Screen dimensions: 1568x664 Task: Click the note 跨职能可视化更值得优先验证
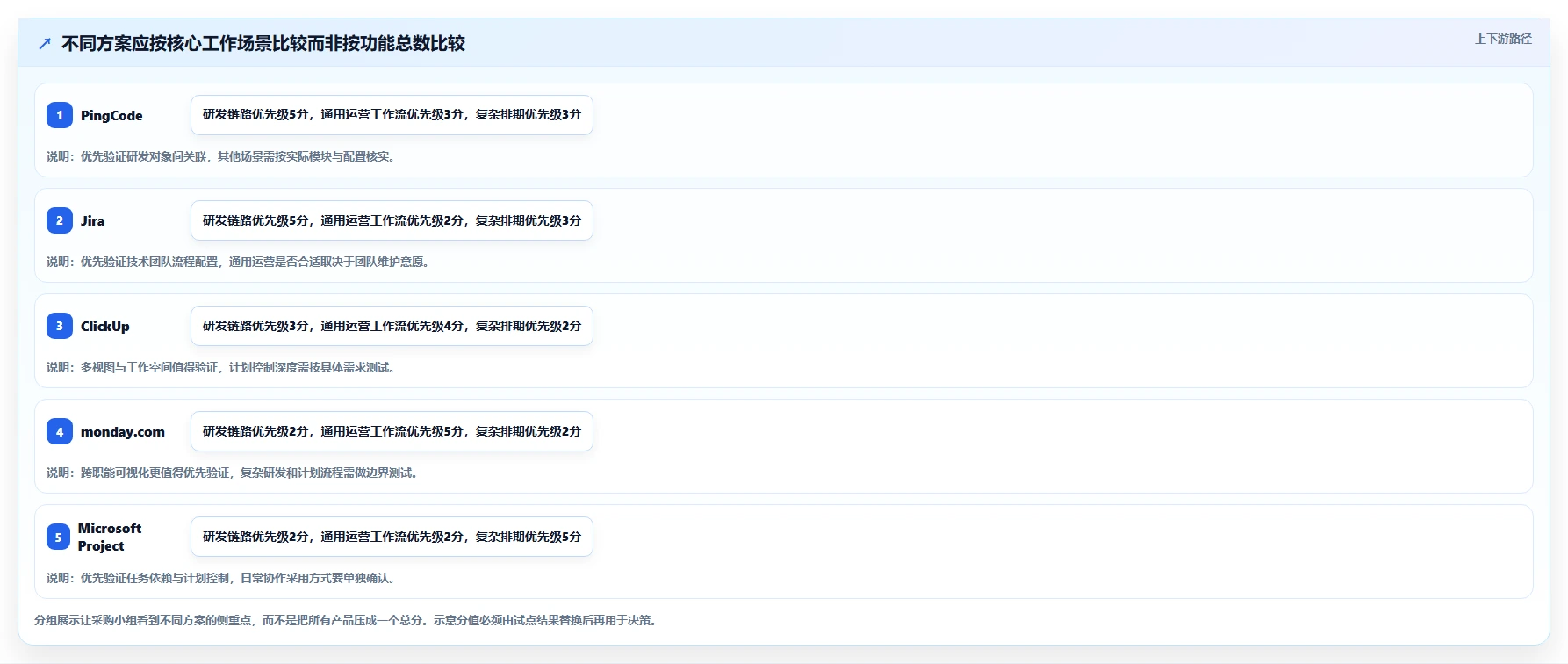click(234, 473)
